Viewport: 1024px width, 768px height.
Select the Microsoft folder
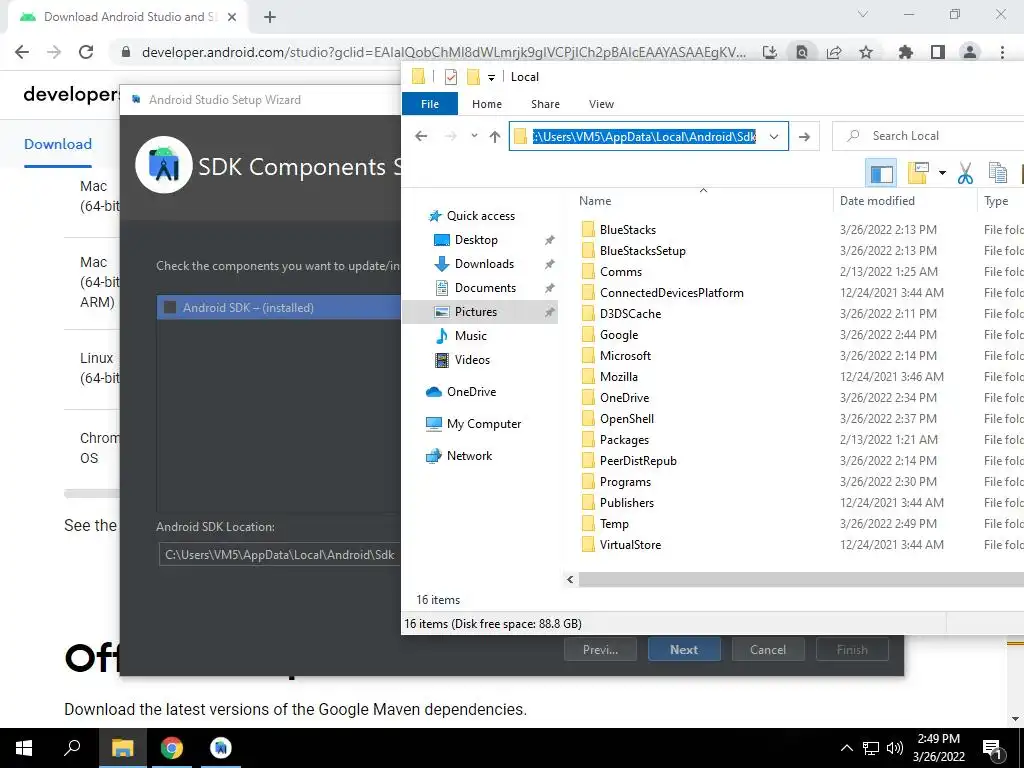pyautogui.click(x=625, y=356)
